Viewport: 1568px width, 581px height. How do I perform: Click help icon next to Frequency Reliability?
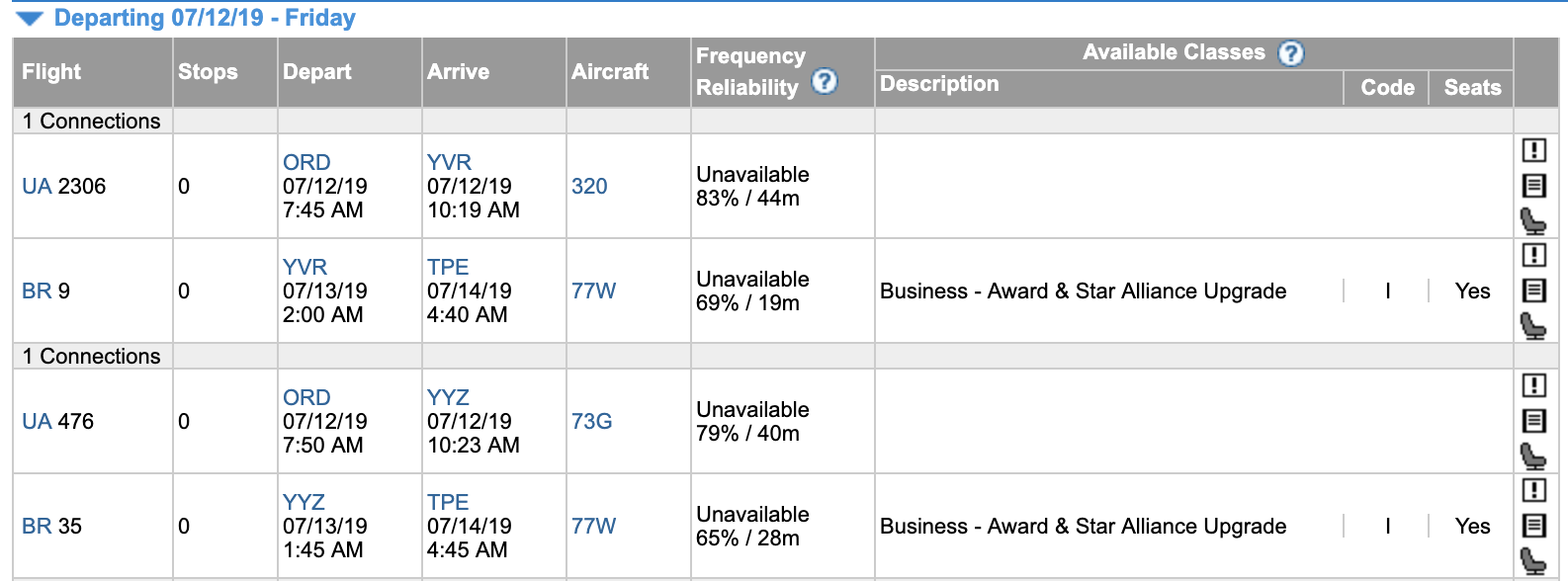coord(825,82)
